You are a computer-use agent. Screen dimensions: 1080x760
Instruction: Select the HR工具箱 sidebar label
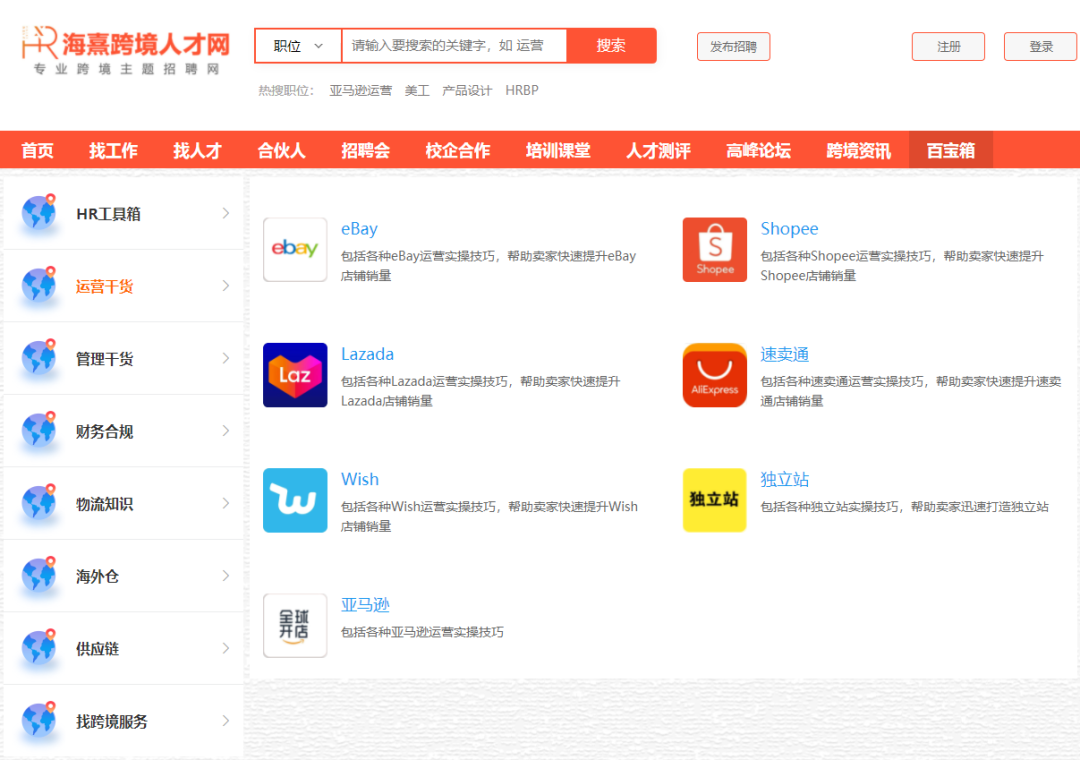(x=108, y=214)
